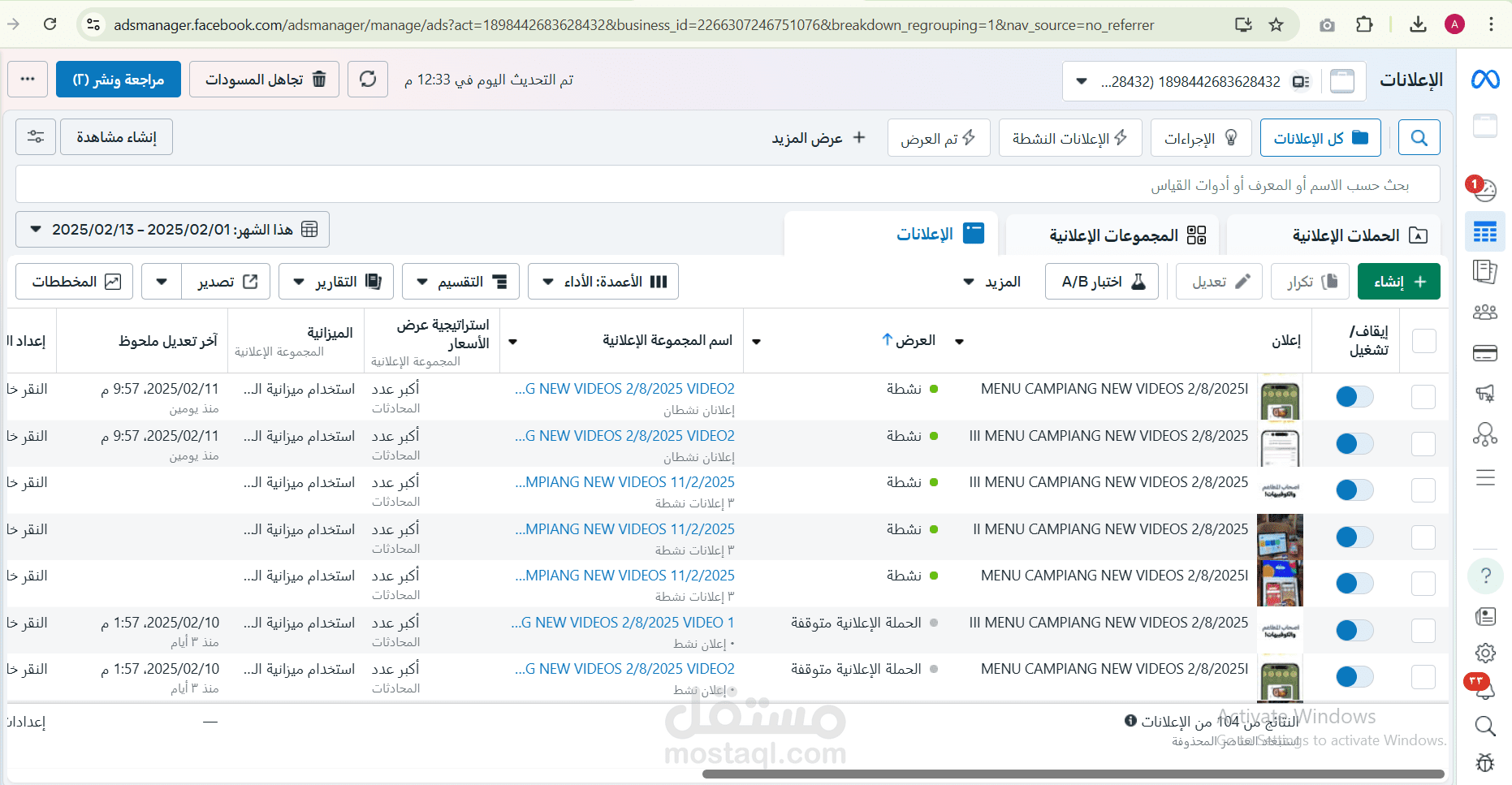Toggle the switch of the fourth ad row (II MENU)
Image resolution: width=1512 pixels, height=785 pixels.
point(1354,537)
